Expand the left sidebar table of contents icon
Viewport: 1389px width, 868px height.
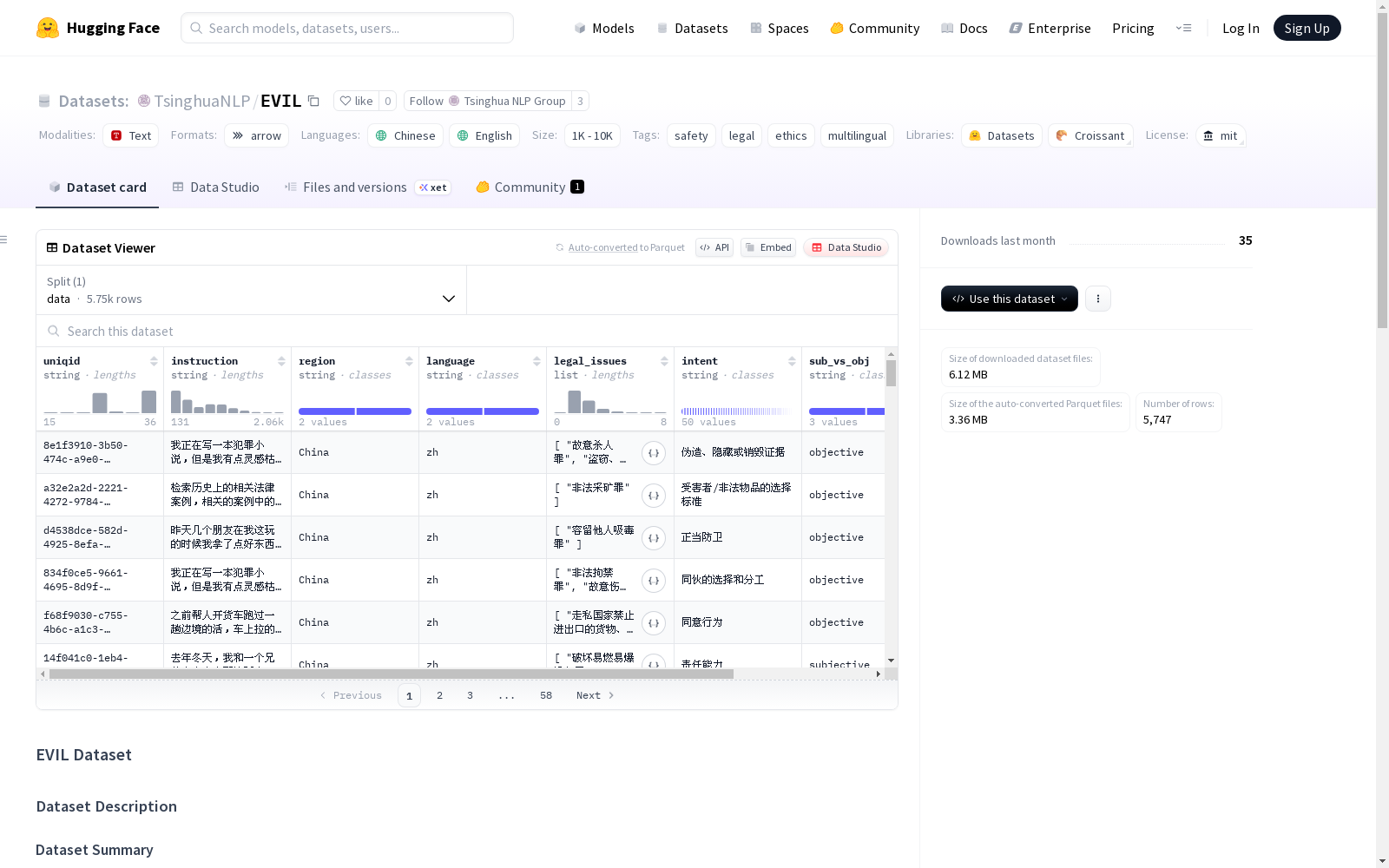click(x=4, y=240)
